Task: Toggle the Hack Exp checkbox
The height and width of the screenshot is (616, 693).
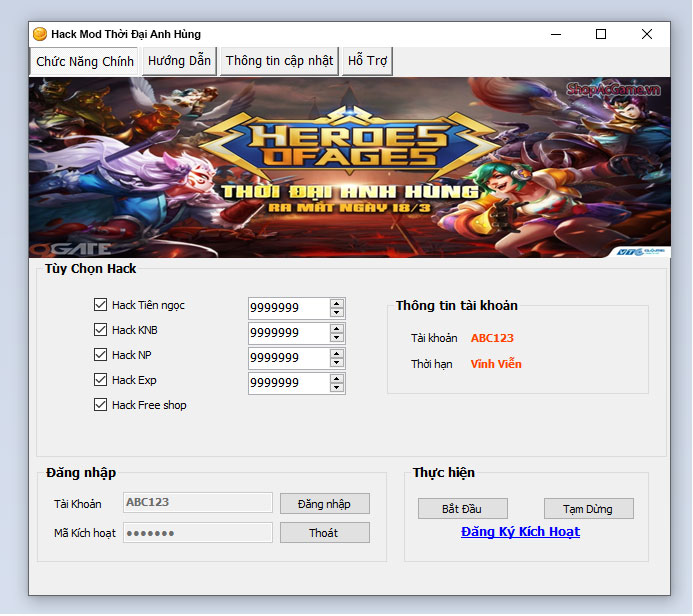Action: tap(100, 380)
